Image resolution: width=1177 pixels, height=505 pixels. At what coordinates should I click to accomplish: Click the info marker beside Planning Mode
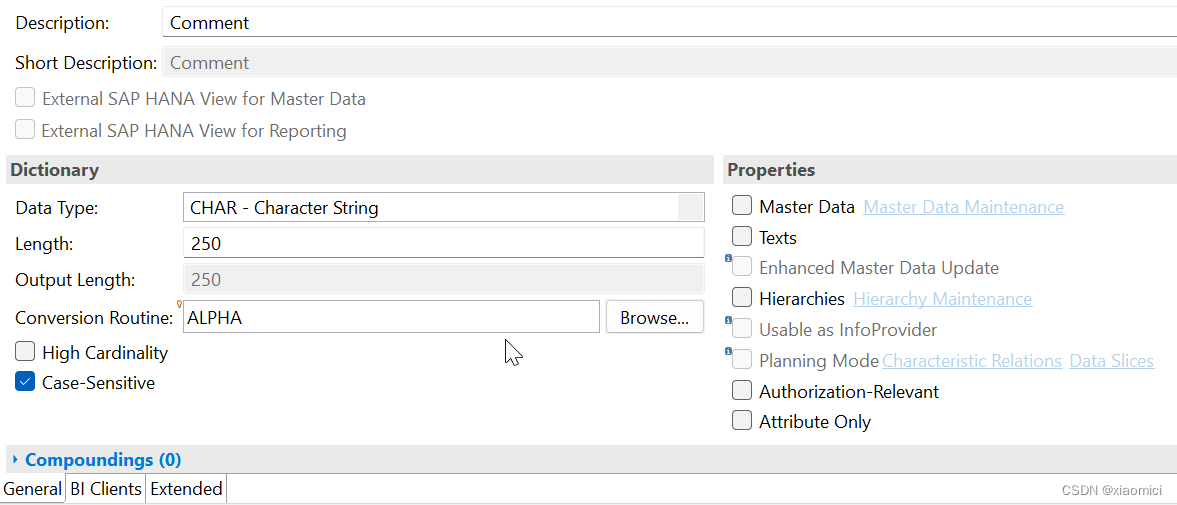click(x=728, y=350)
